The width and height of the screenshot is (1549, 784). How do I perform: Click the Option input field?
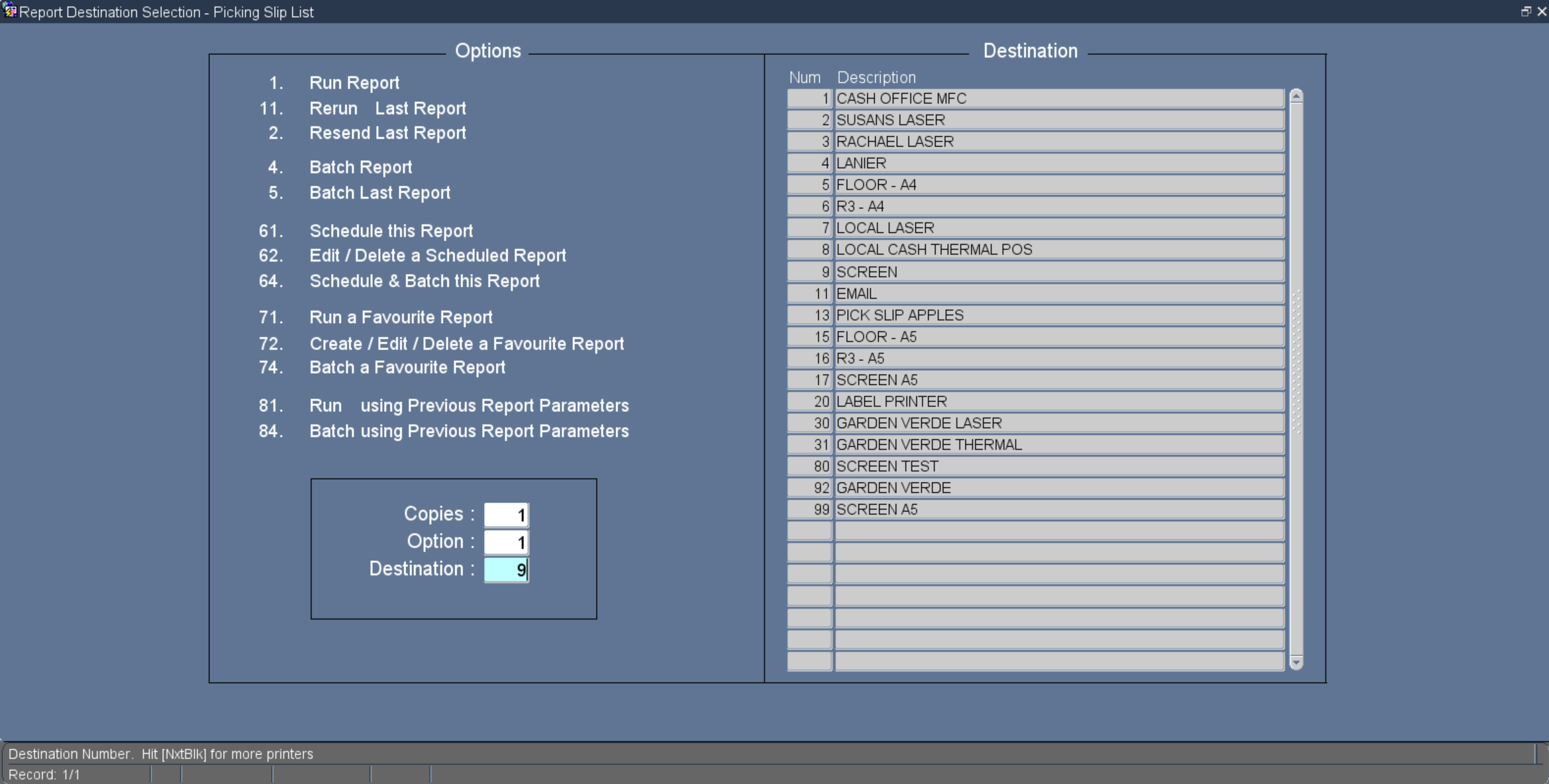coord(506,542)
